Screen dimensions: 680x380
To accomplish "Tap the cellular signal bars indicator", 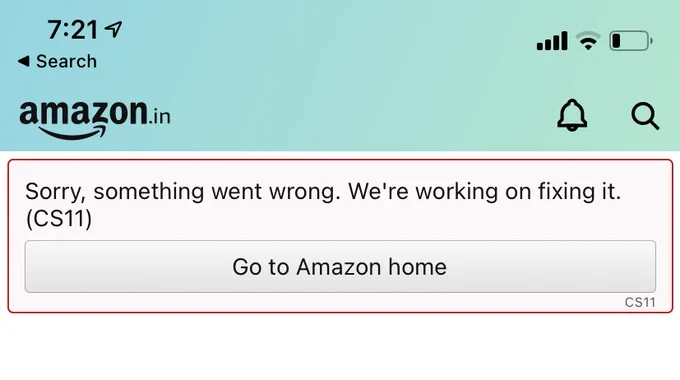I will (x=552, y=41).
